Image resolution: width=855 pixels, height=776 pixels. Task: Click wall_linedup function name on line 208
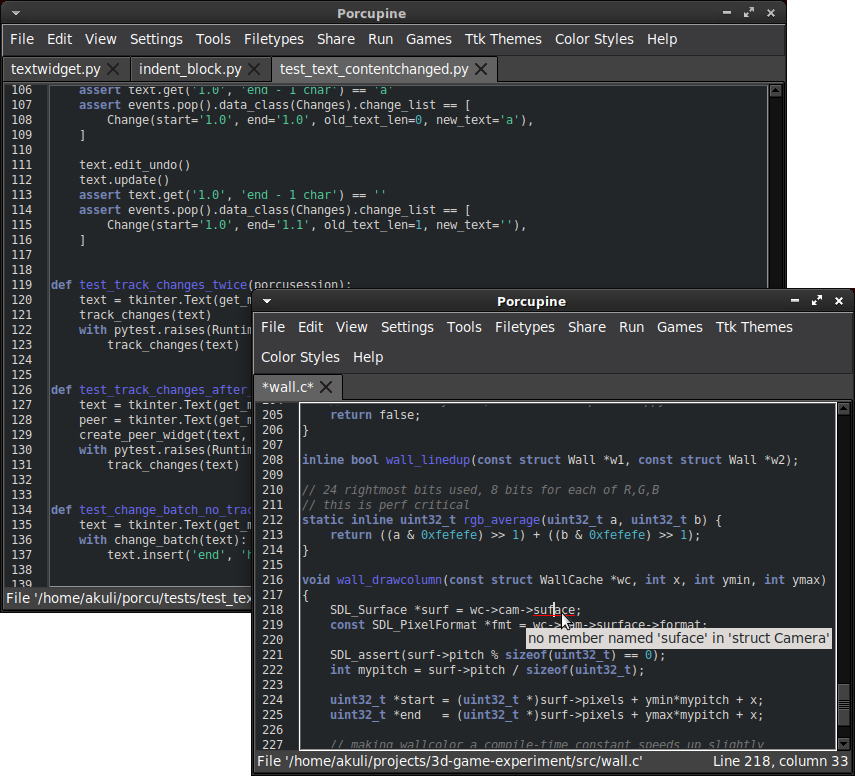pos(428,460)
